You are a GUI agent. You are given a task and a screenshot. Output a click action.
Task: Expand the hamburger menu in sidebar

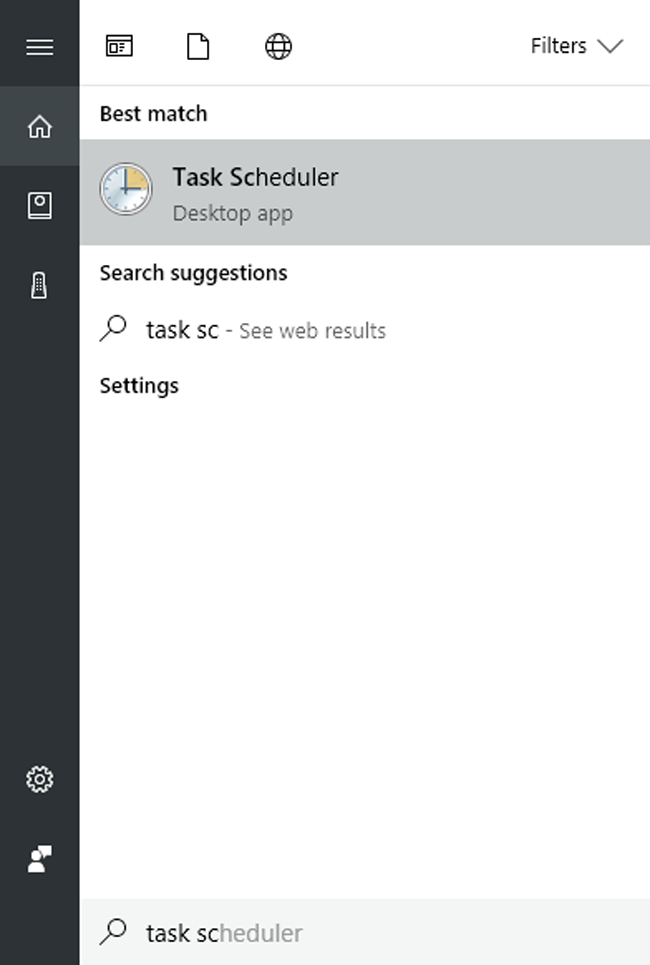pos(39,47)
